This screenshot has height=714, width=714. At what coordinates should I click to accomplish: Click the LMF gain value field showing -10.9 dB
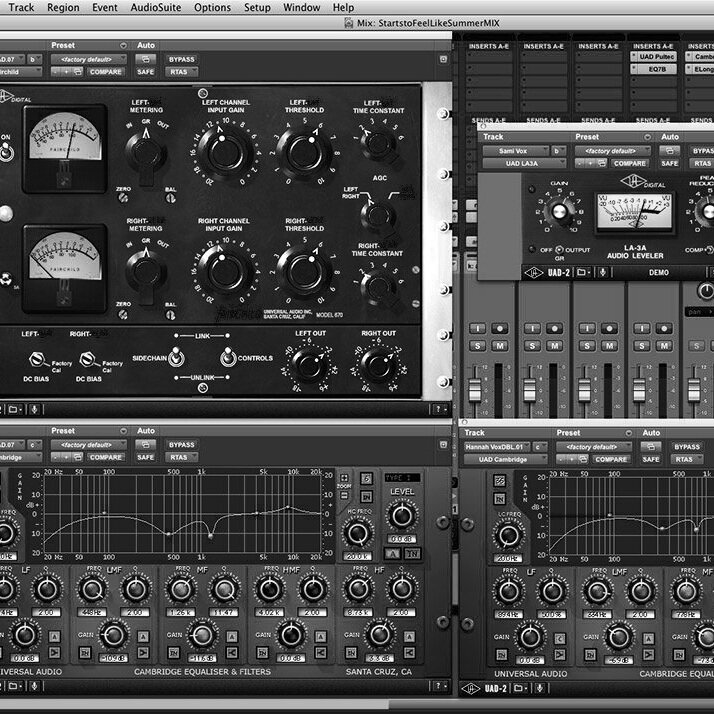[x=113, y=658]
